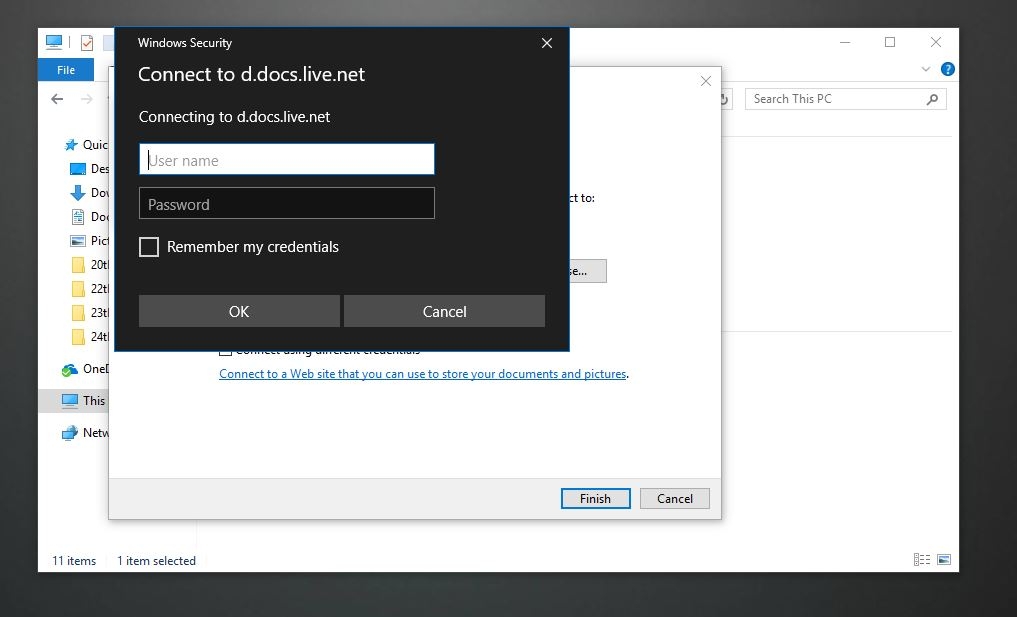1017x617 pixels.
Task: Enable the Remember my credentials checkbox
Action: 149,246
